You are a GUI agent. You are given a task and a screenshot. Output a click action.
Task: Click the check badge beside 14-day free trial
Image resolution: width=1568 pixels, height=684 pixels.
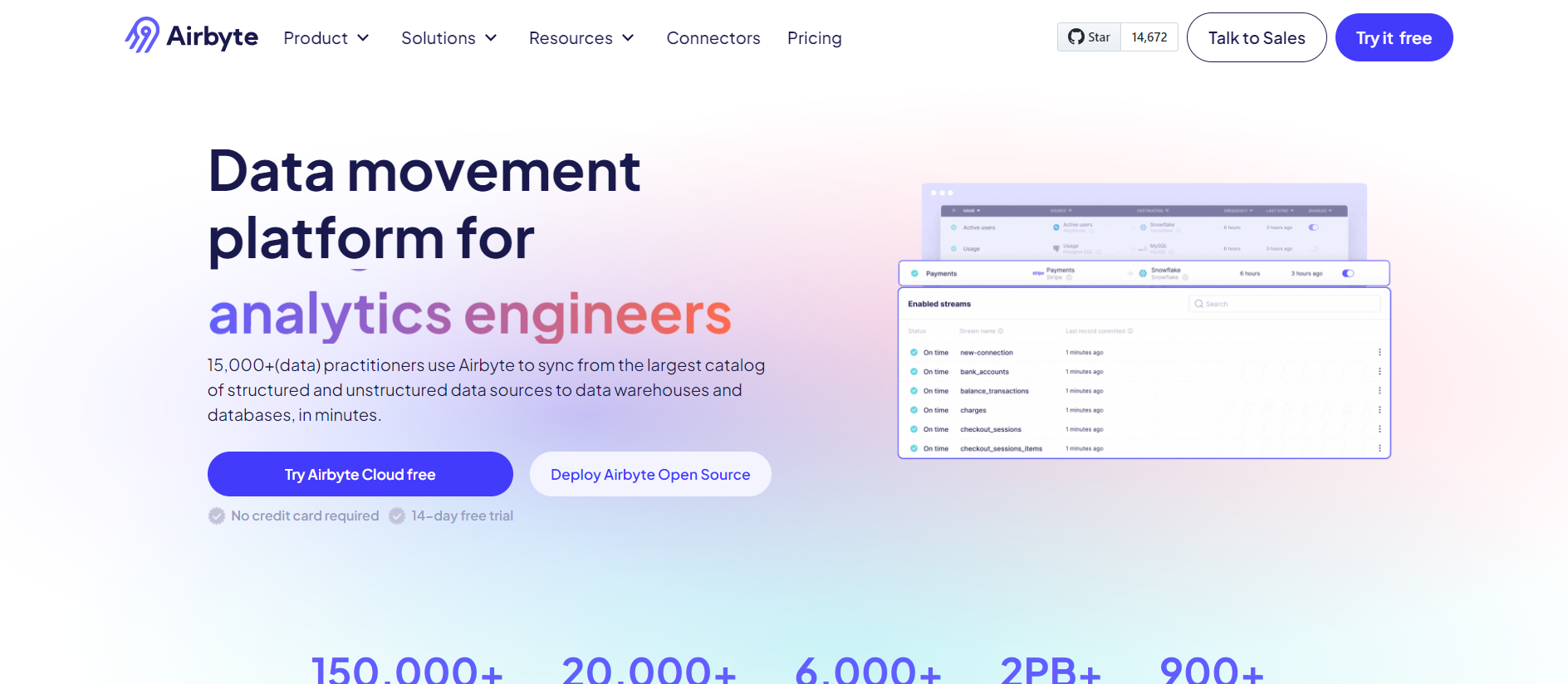pyautogui.click(x=397, y=516)
